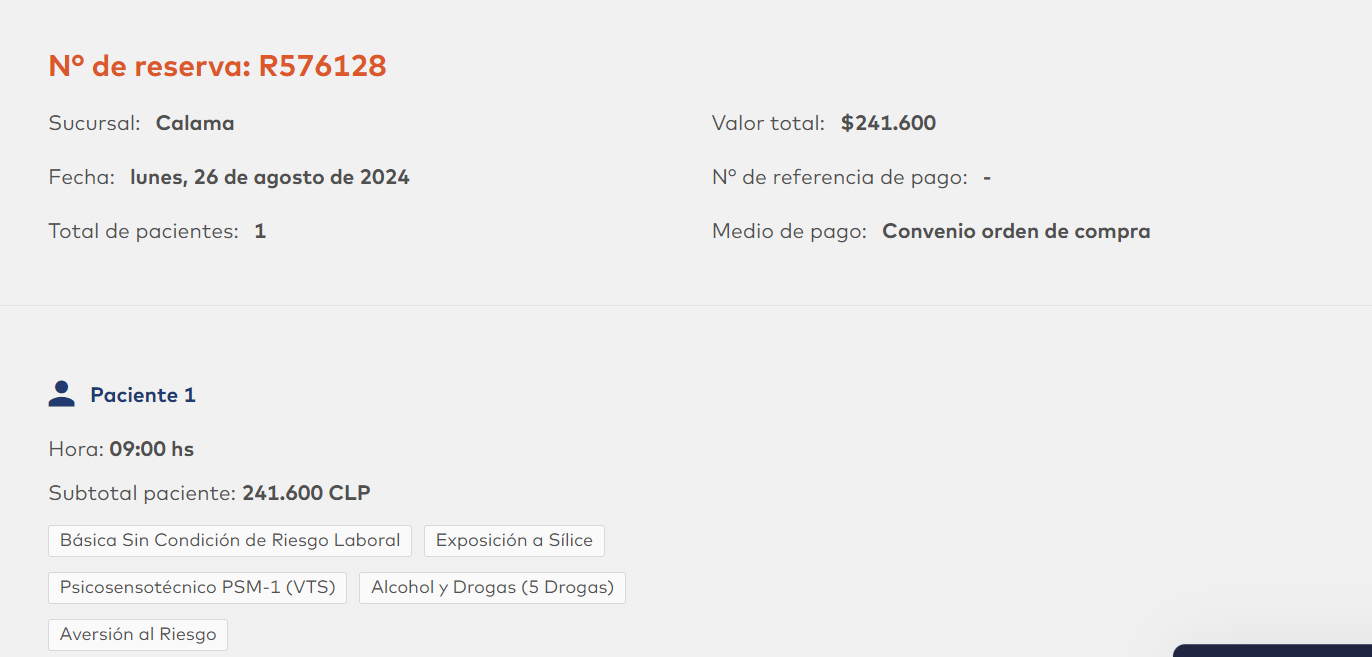Click the patient subtotal 241.600 CLP
Screen dimensions: 1372x657
306,493
